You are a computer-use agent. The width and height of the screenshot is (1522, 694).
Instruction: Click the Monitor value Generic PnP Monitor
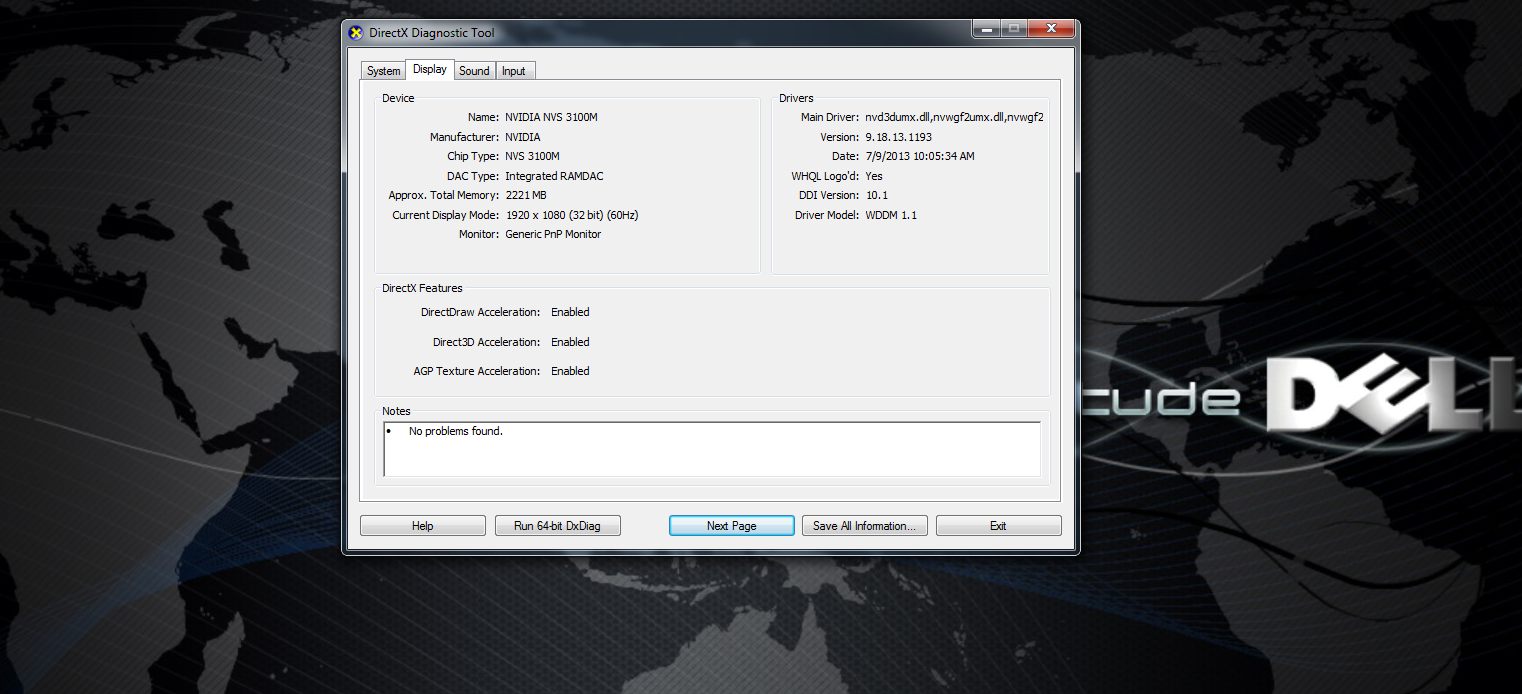click(x=553, y=235)
